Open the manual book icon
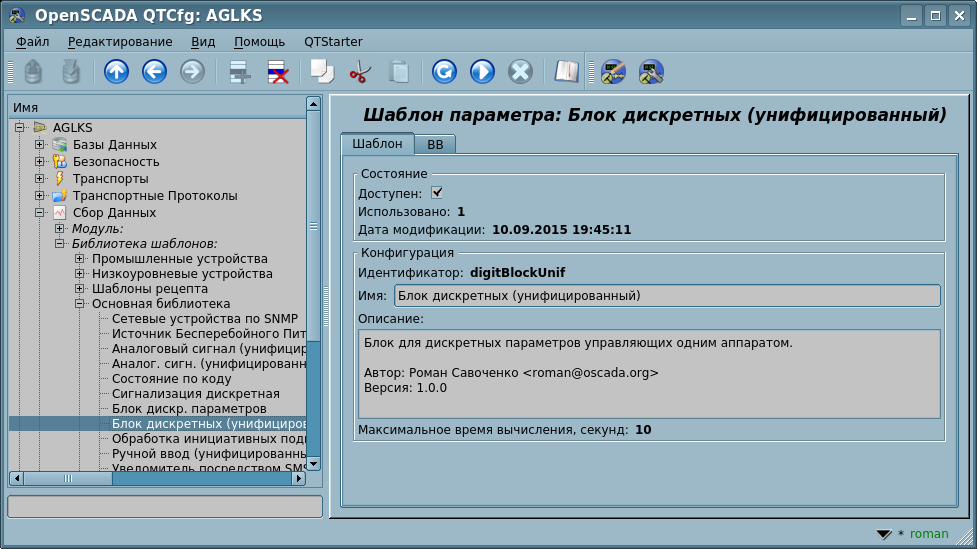The height and width of the screenshot is (549, 977). [567, 72]
